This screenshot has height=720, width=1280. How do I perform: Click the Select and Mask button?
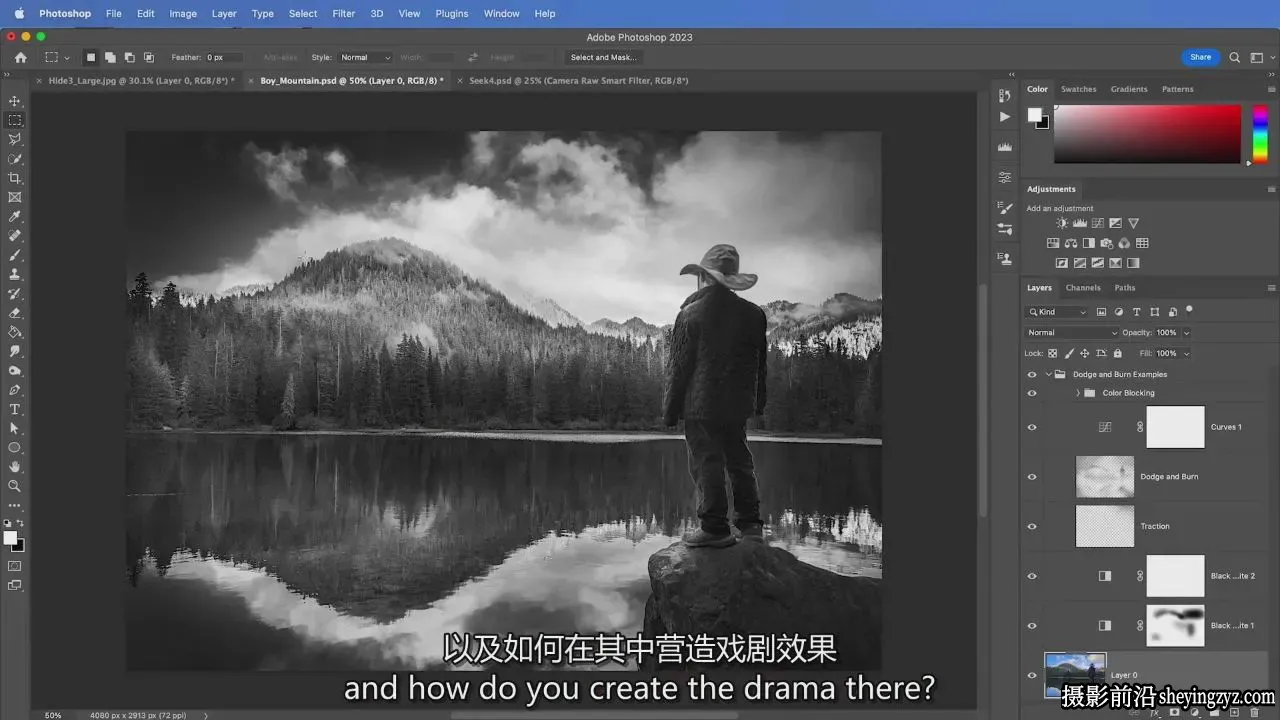click(604, 57)
